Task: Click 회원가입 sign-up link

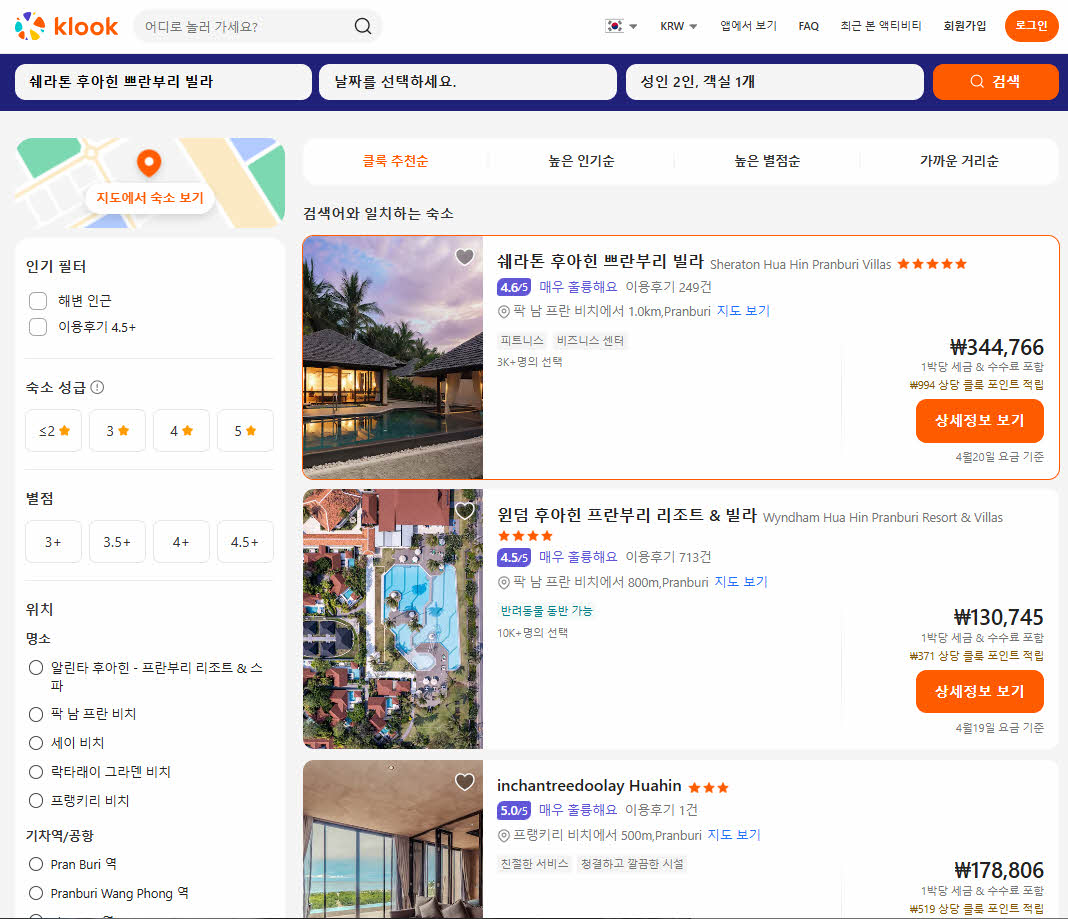Action: [964, 26]
